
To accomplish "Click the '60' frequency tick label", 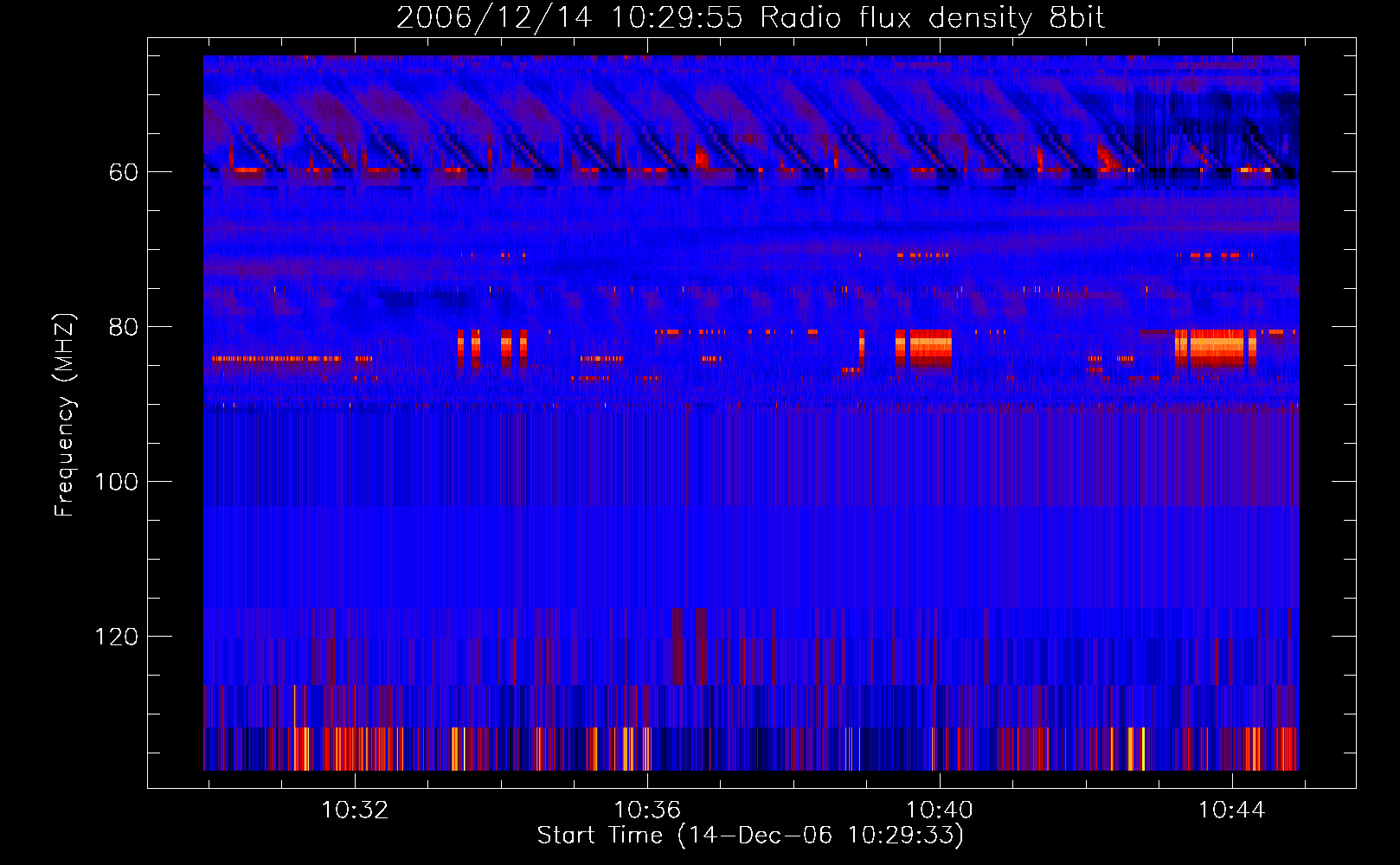I will [124, 172].
